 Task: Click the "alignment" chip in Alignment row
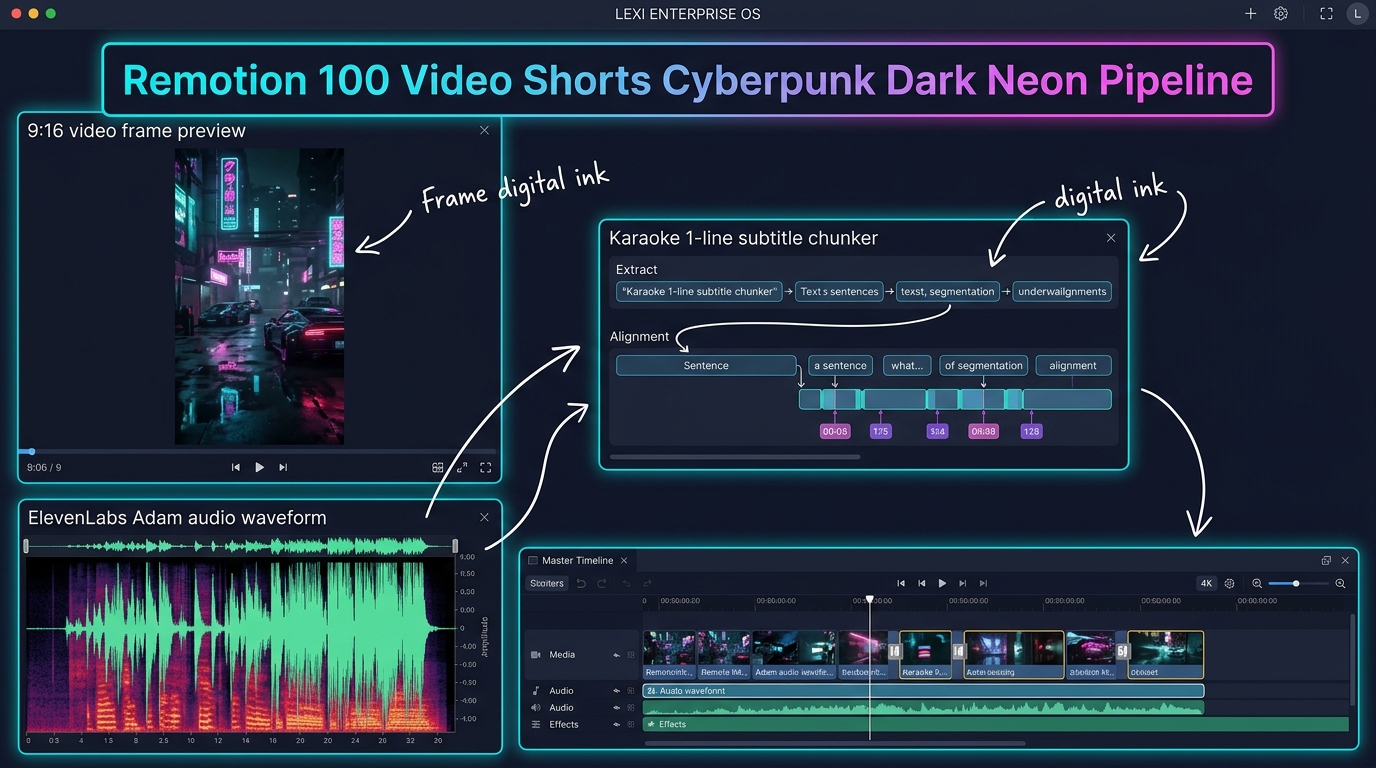click(1073, 366)
